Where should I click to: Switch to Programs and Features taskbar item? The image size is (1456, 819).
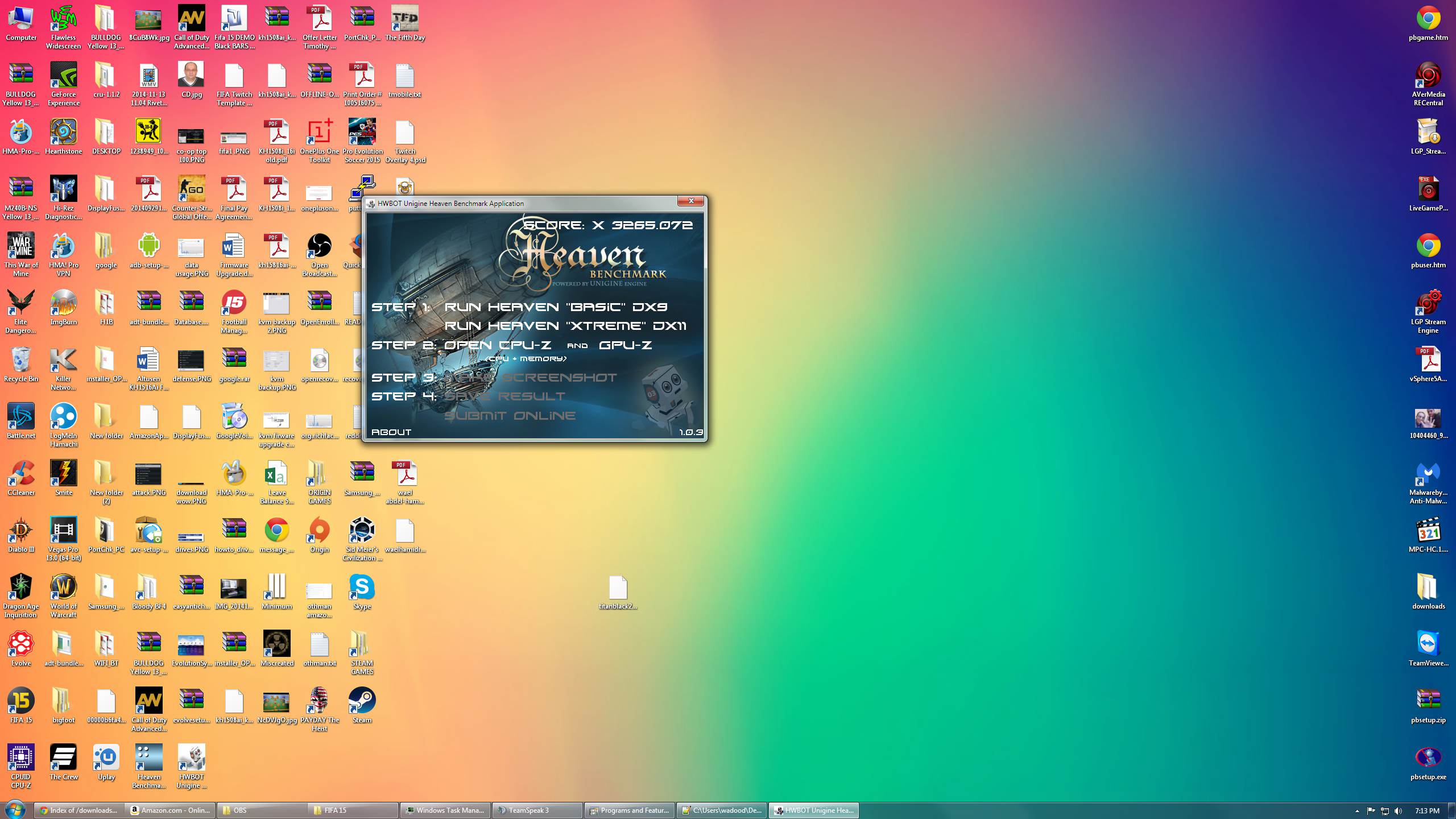pos(629,810)
